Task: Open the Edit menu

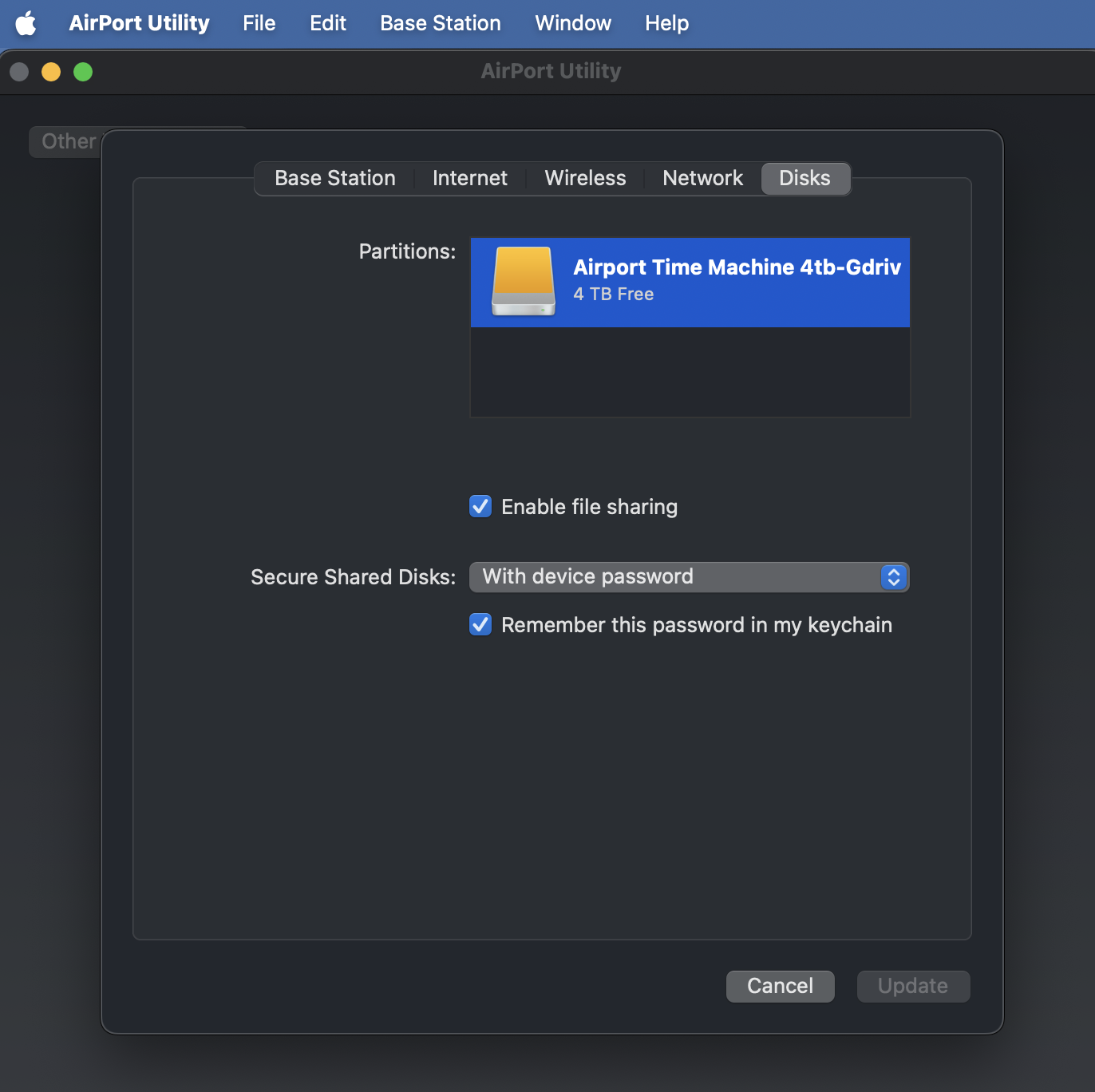Action: click(328, 23)
